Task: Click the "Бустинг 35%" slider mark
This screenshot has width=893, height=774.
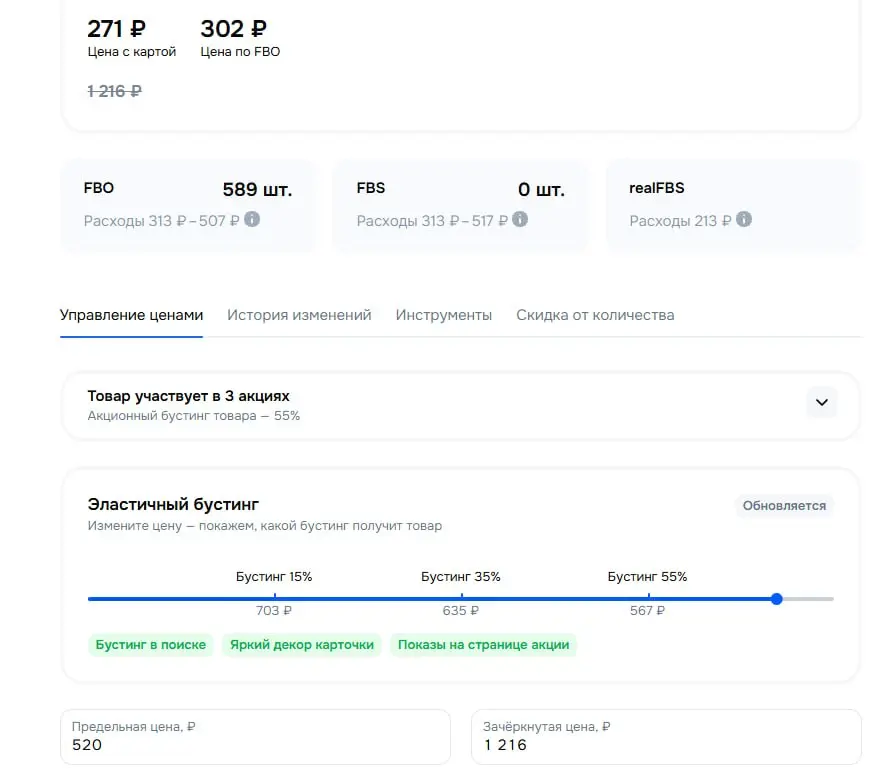Action: tap(461, 577)
